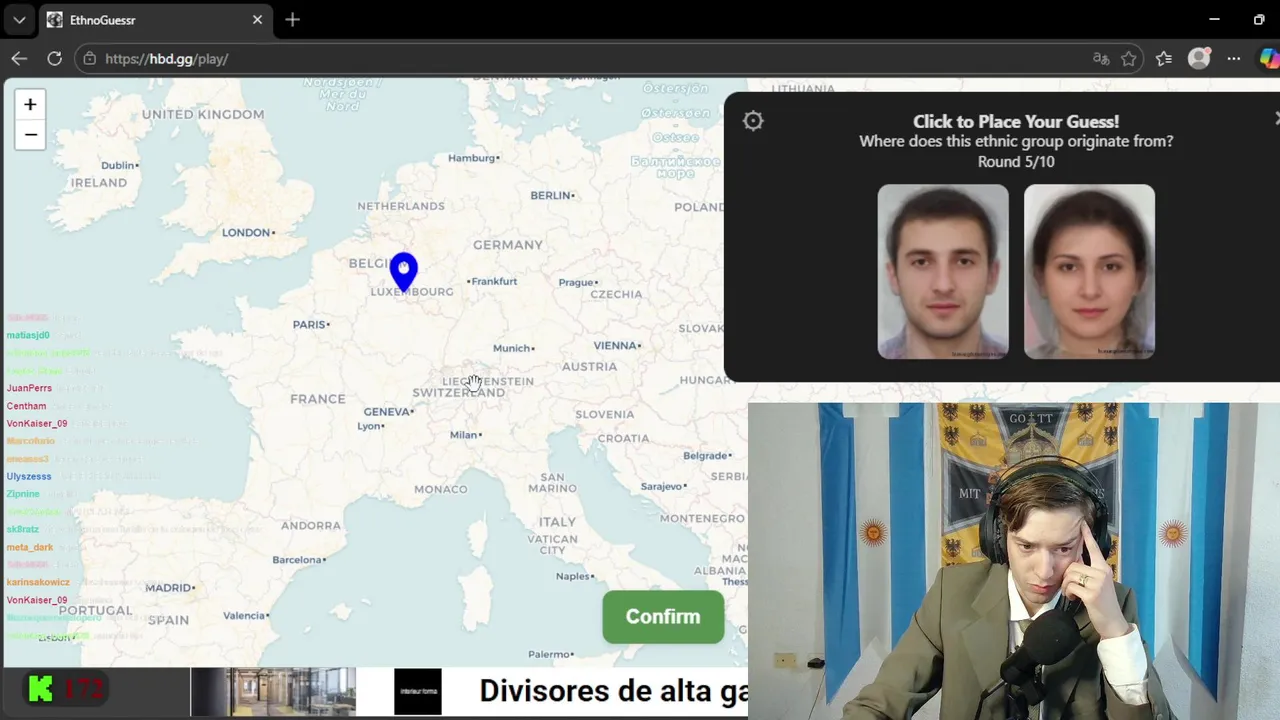Click chat user sk8ratz

(x=23, y=529)
